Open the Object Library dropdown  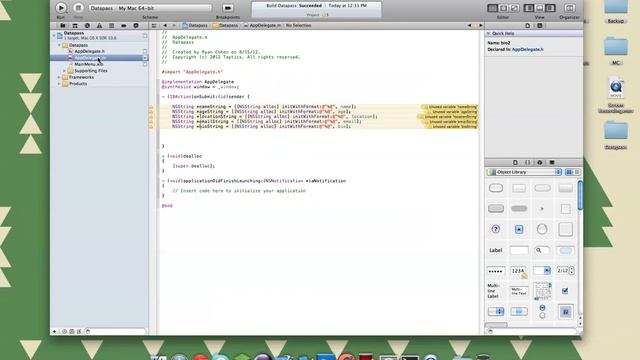pyautogui.click(x=524, y=172)
